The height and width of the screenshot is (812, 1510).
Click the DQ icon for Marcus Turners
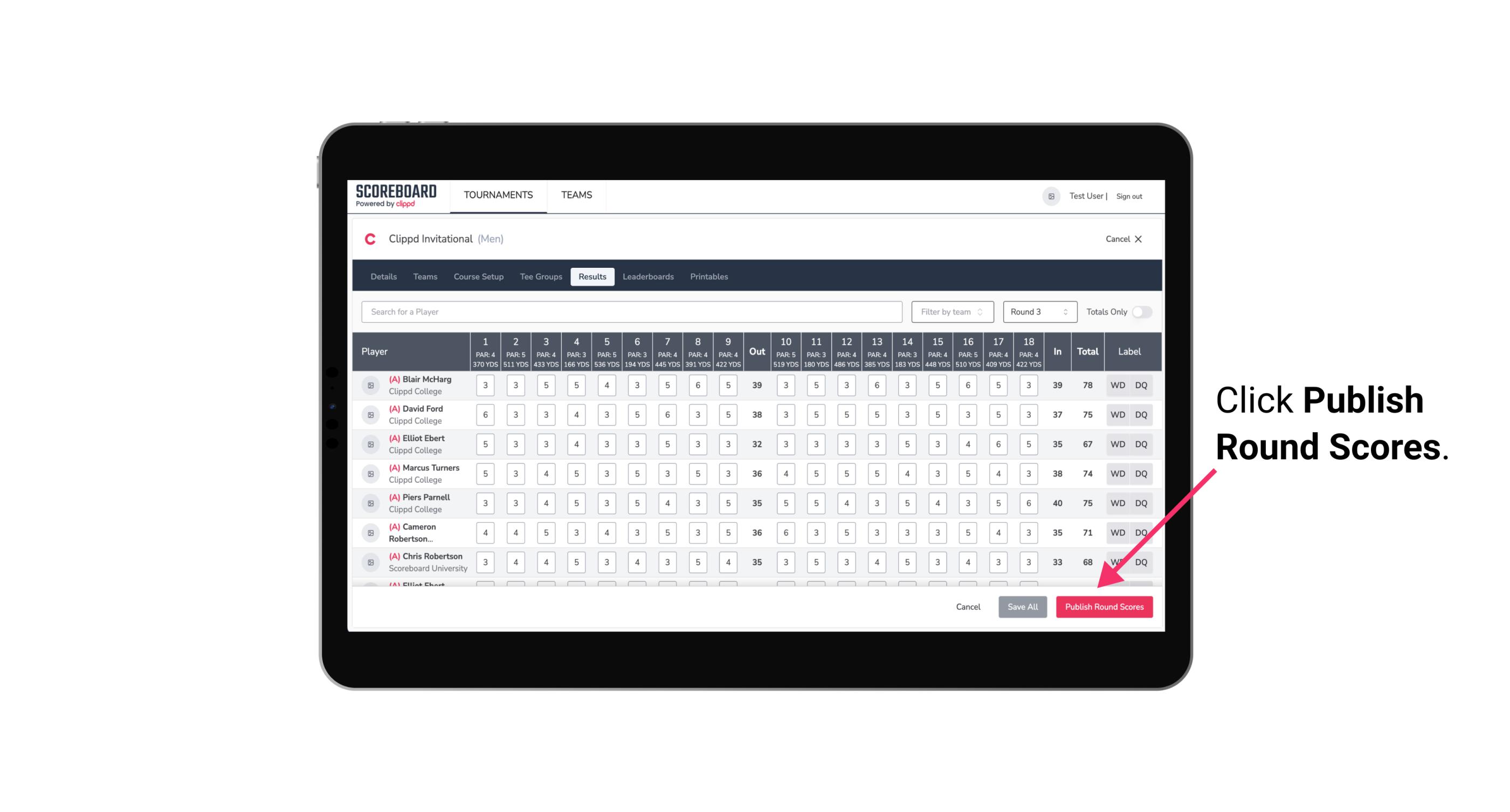(1141, 473)
